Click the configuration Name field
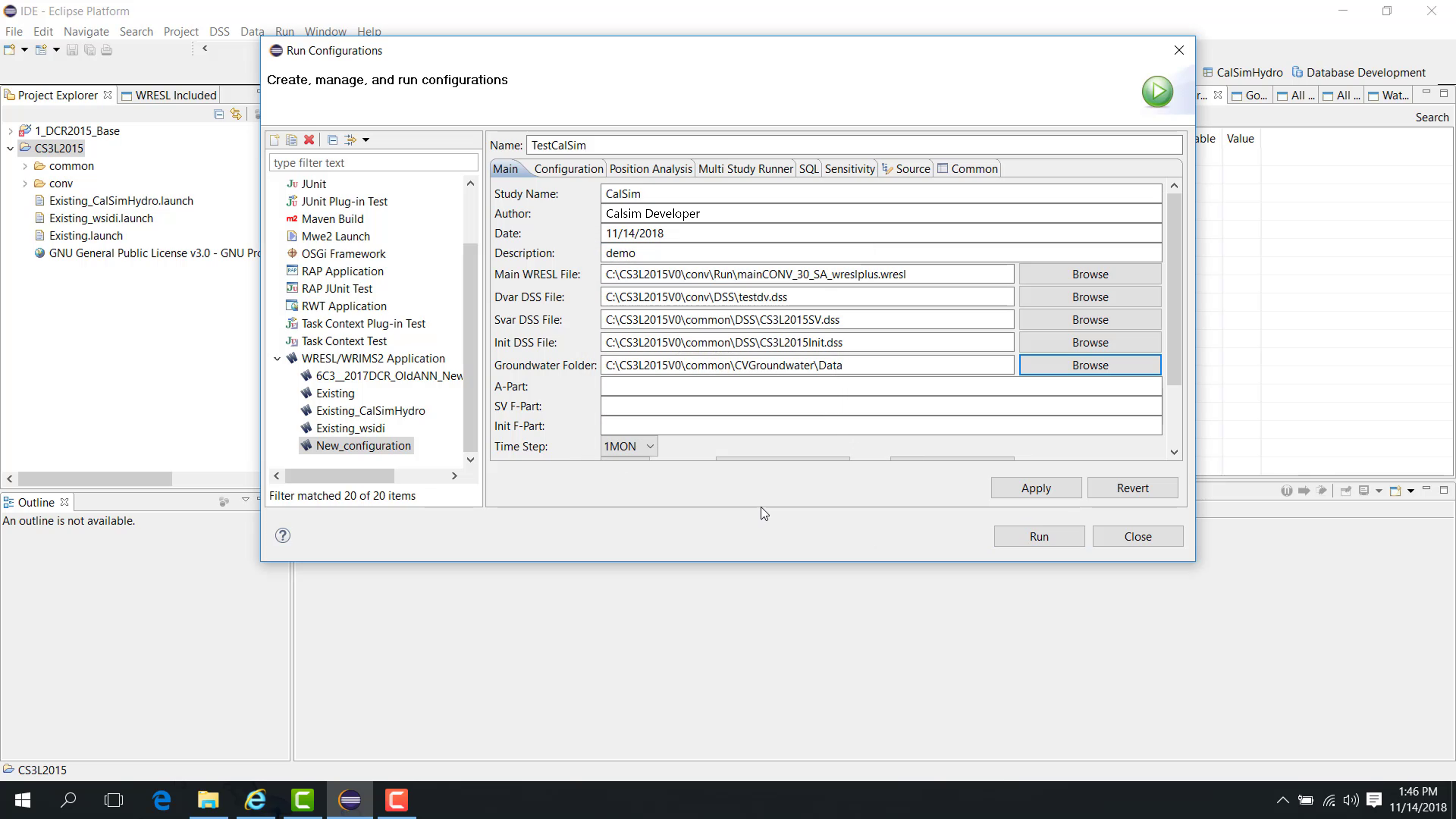 click(x=854, y=145)
